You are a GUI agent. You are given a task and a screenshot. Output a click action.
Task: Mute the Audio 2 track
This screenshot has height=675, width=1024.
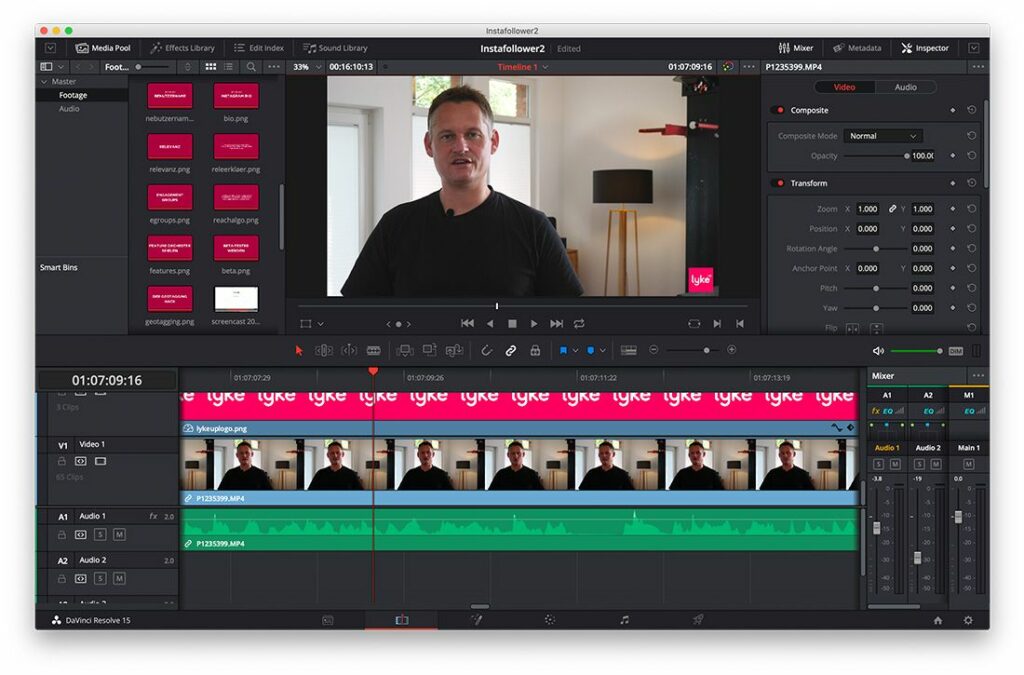click(x=120, y=577)
